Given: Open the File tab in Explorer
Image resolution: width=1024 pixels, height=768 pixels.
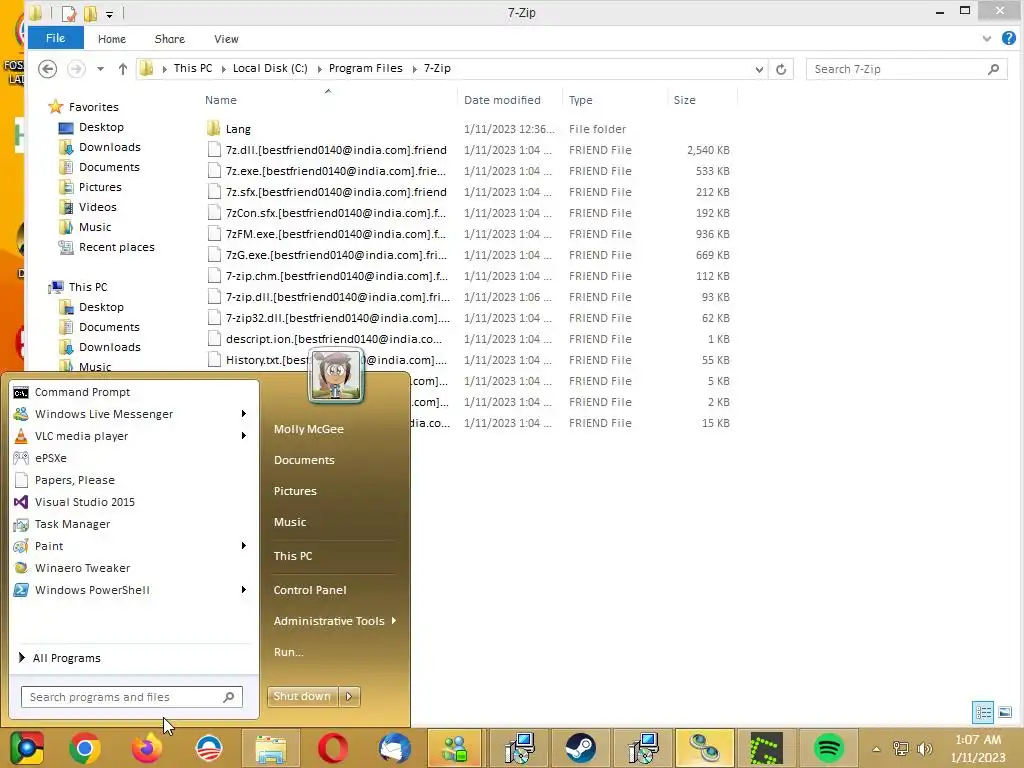Looking at the screenshot, I should (x=56, y=38).
